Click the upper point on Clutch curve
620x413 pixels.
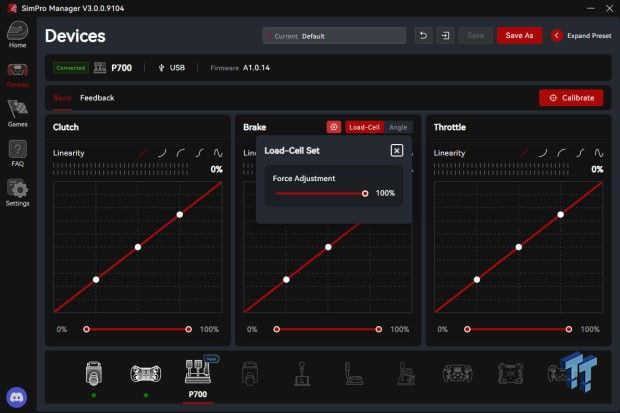click(x=180, y=214)
